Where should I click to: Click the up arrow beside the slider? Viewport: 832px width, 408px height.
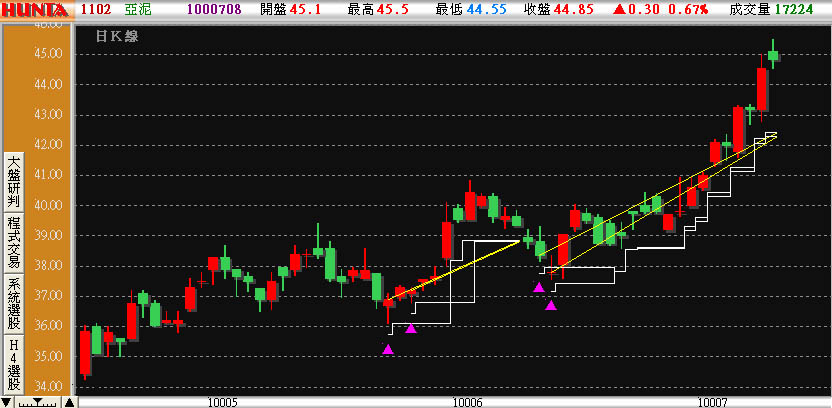tap(69, 402)
